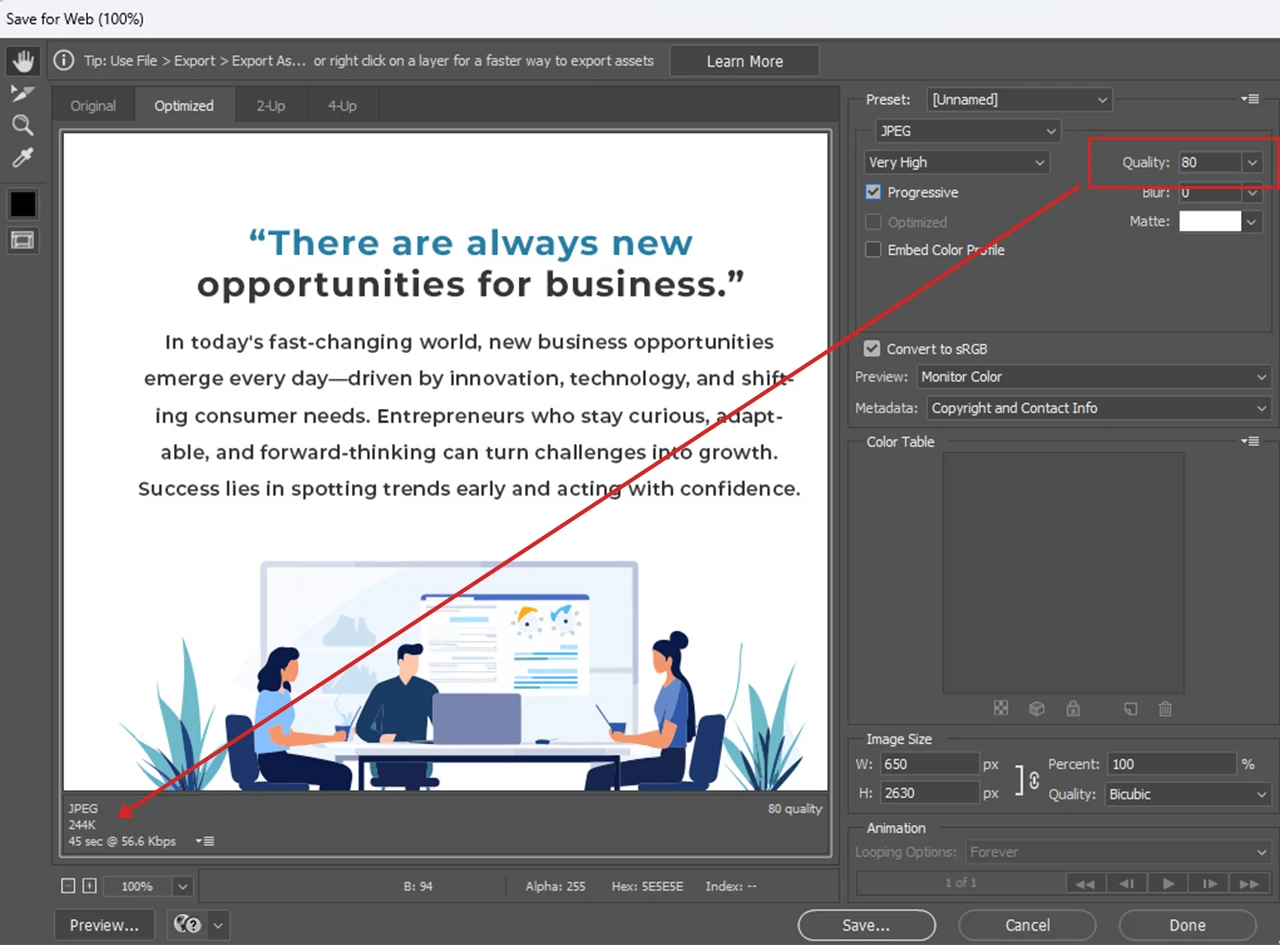Click the Save... button
Screen dimensions: 1280x945
coord(866,925)
